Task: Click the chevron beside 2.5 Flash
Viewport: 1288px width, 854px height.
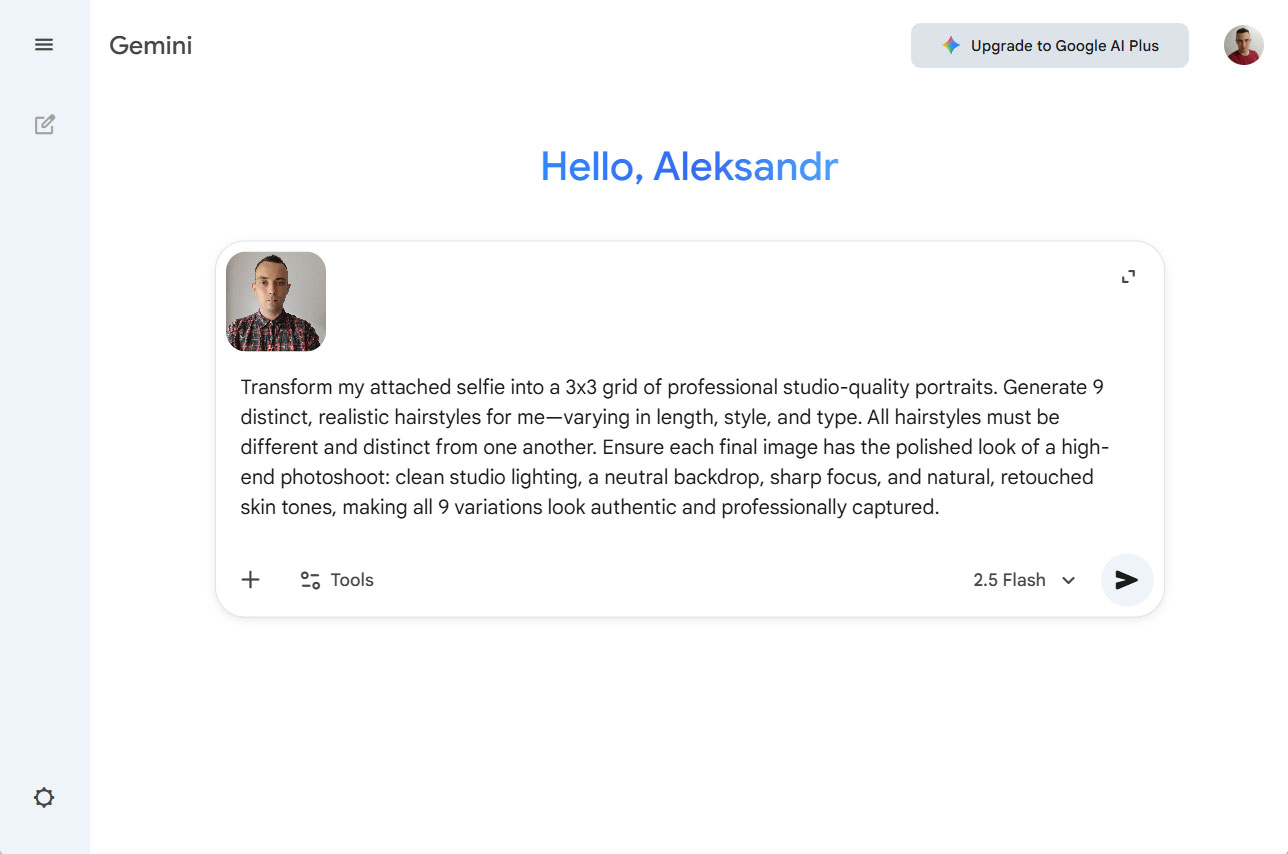Action: coord(1068,581)
